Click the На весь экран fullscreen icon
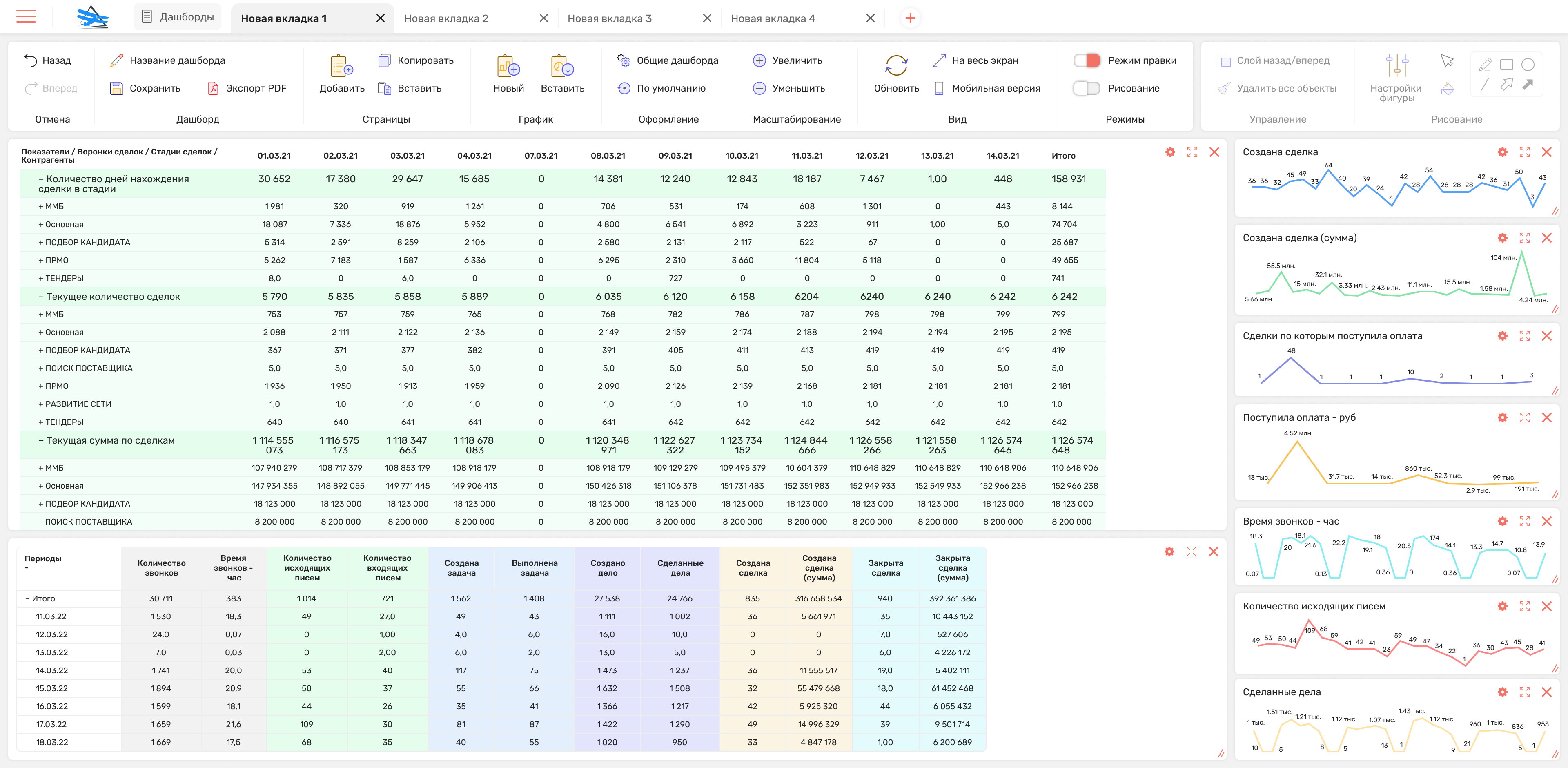 [x=939, y=60]
